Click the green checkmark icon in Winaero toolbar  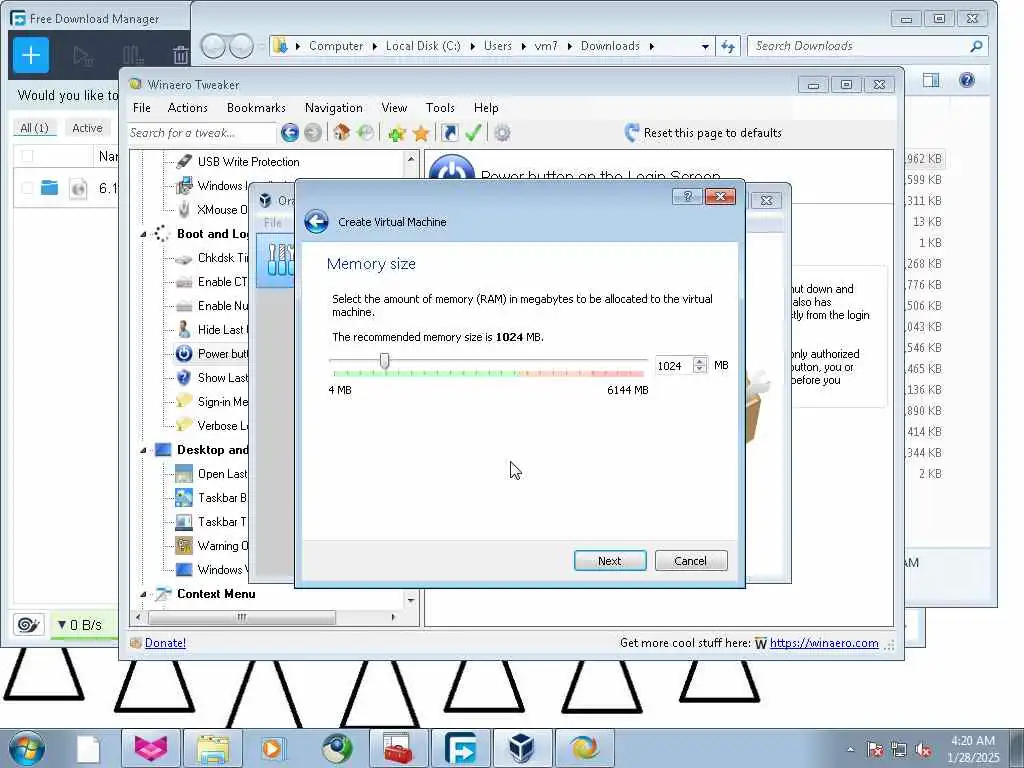(473, 133)
